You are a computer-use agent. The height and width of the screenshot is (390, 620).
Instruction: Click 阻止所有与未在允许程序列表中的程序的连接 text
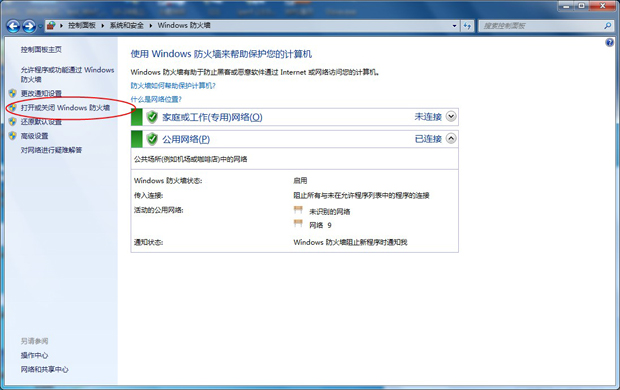(361, 195)
